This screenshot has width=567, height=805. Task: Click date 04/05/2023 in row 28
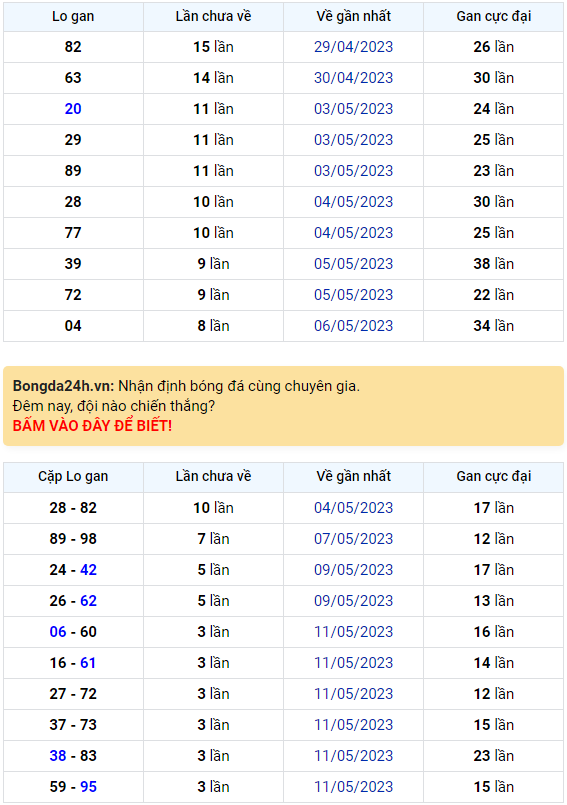coord(353,202)
